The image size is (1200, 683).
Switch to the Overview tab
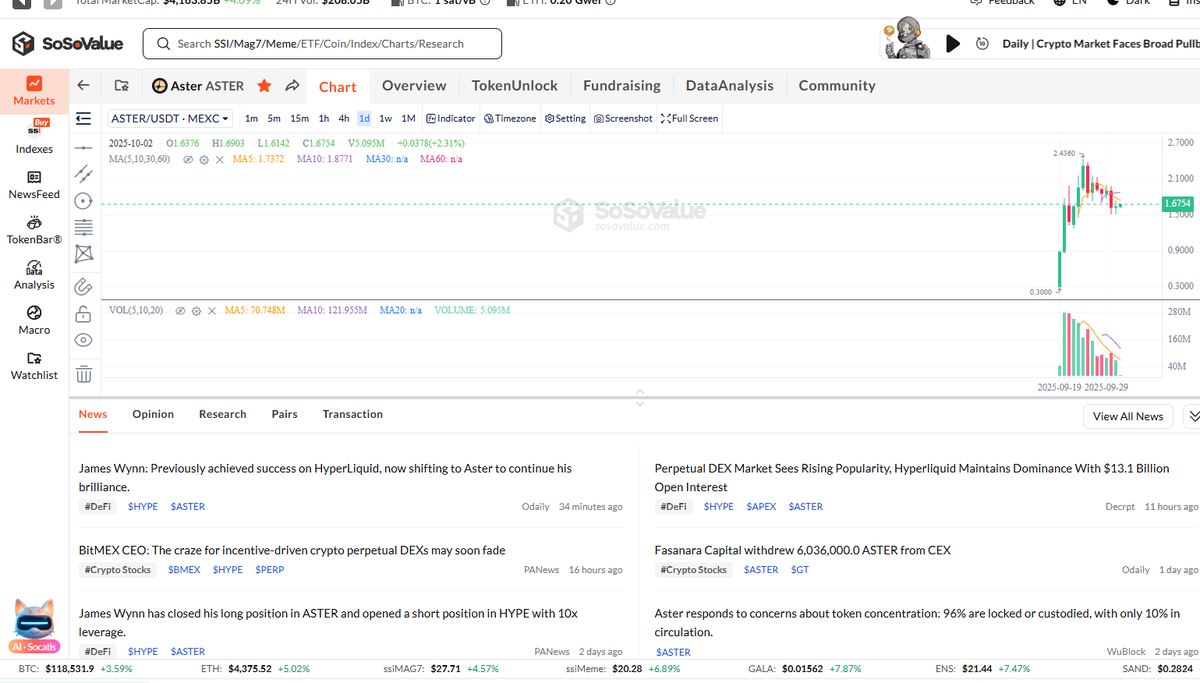point(414,86)
